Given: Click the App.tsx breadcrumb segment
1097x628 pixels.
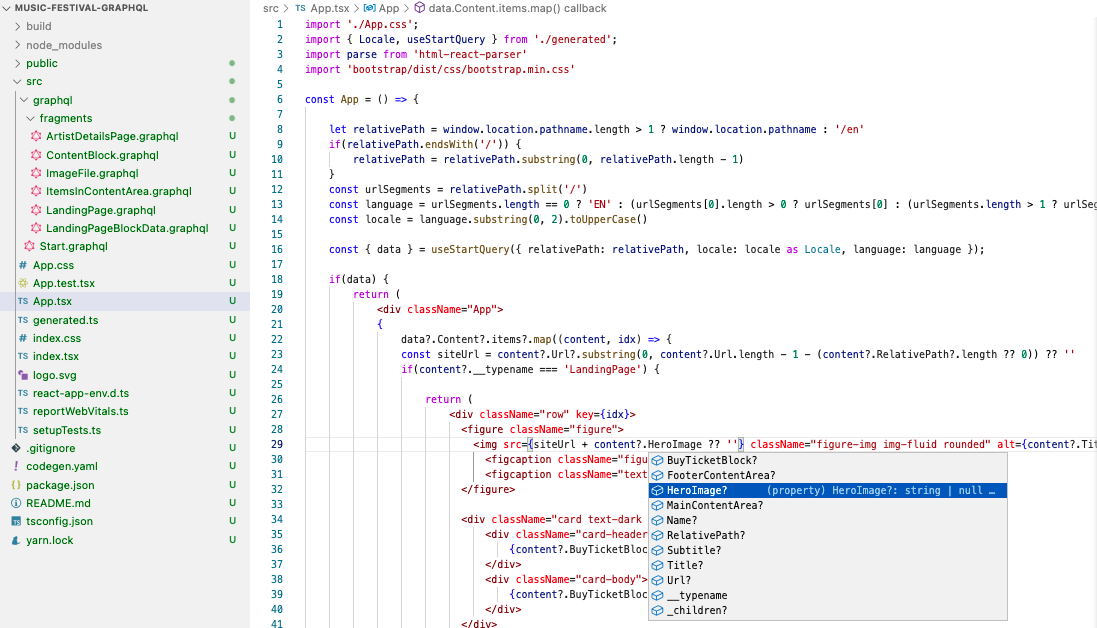Looking at the screenshot, I should click(329, 8).
